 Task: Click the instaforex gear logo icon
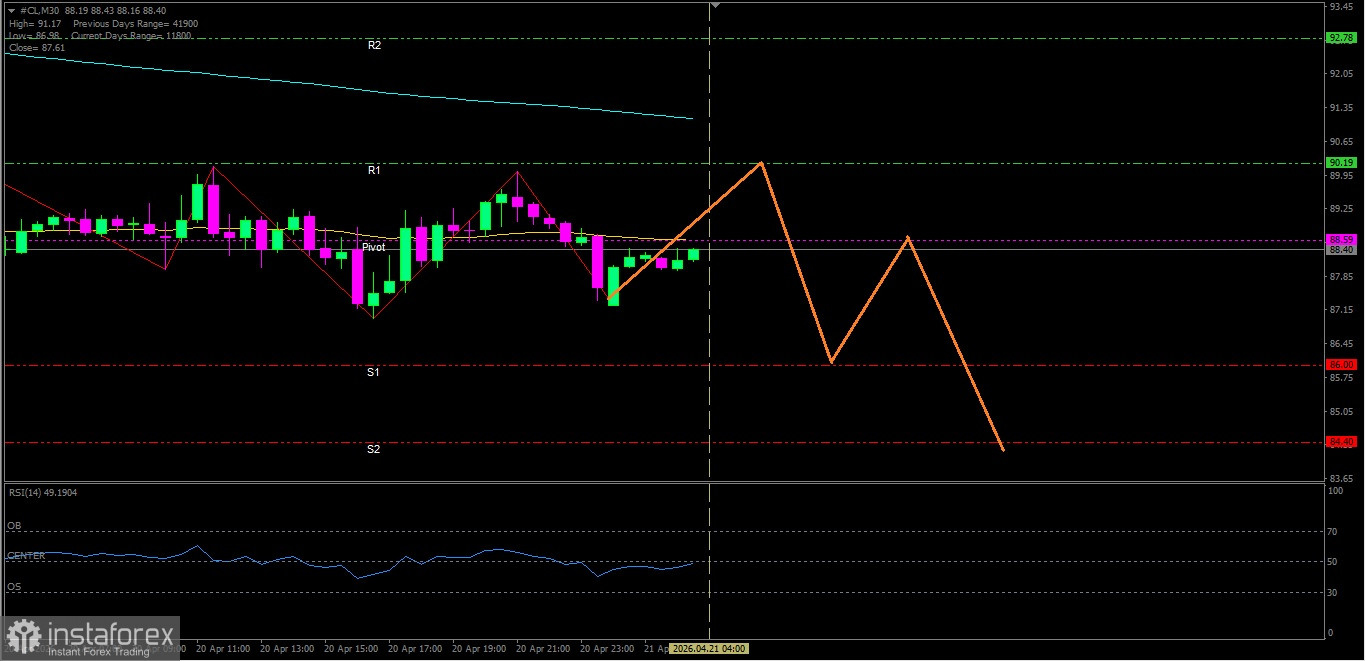point(24,637)
